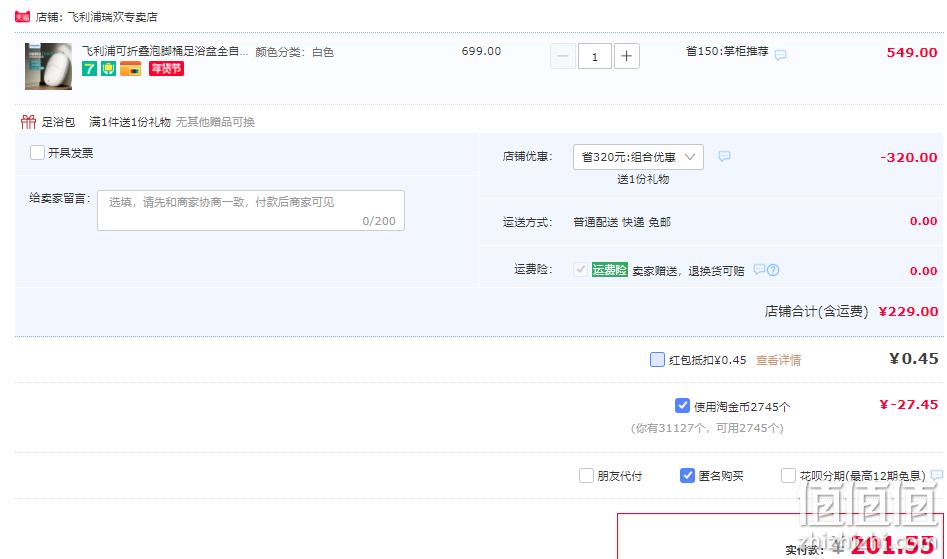947x559 pixels.
Task: Click the 省150:掌柜推荐 promotion text
Action: pos(727,51)
